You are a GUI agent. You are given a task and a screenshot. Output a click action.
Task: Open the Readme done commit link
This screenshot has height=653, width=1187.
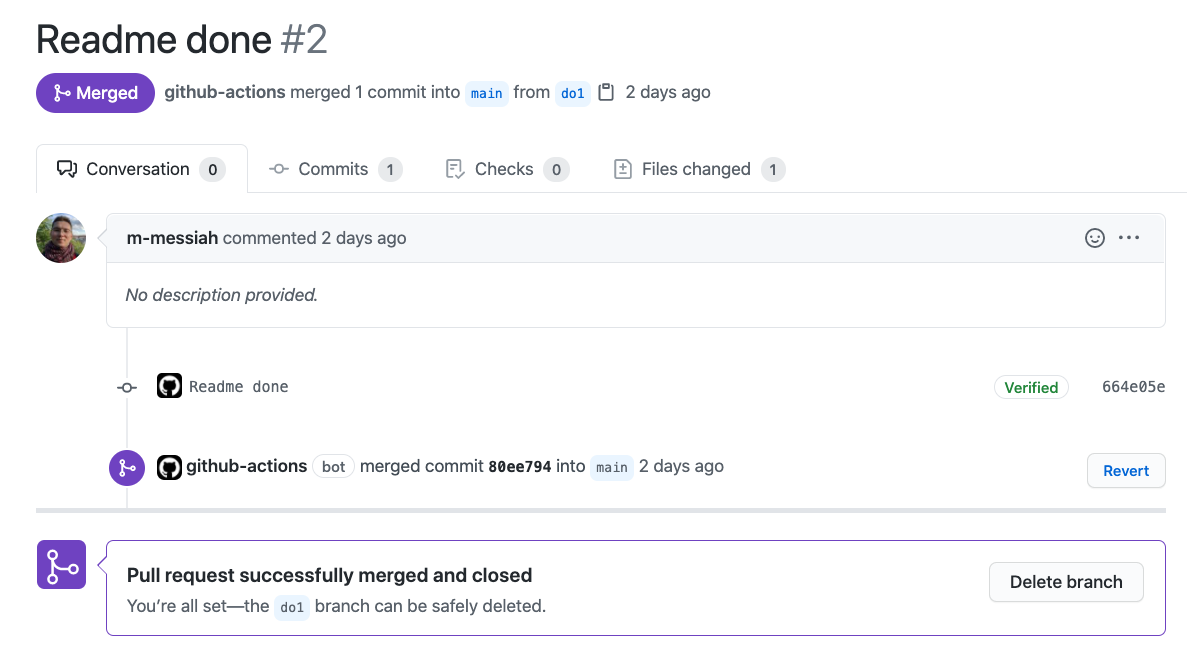[238, 387]
